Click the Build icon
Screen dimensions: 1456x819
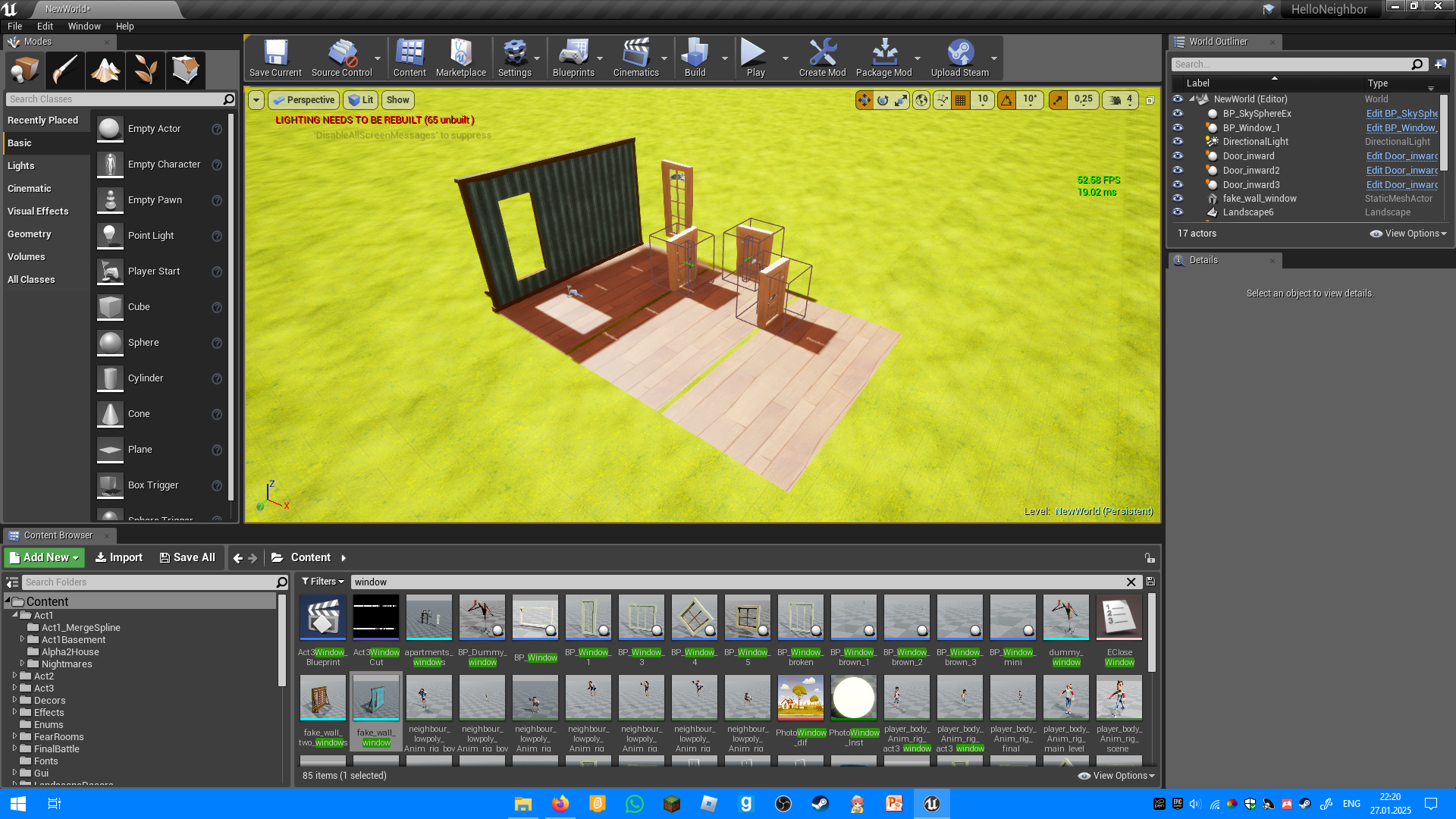coord(695,58)
